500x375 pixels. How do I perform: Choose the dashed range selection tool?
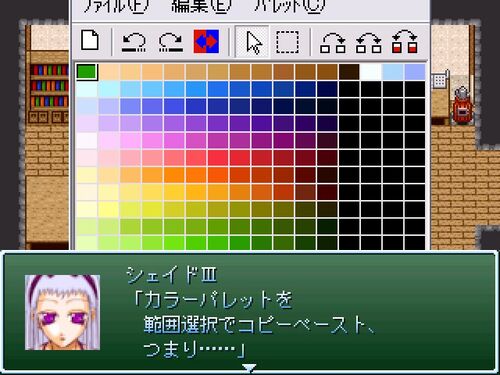coord(287,42)
